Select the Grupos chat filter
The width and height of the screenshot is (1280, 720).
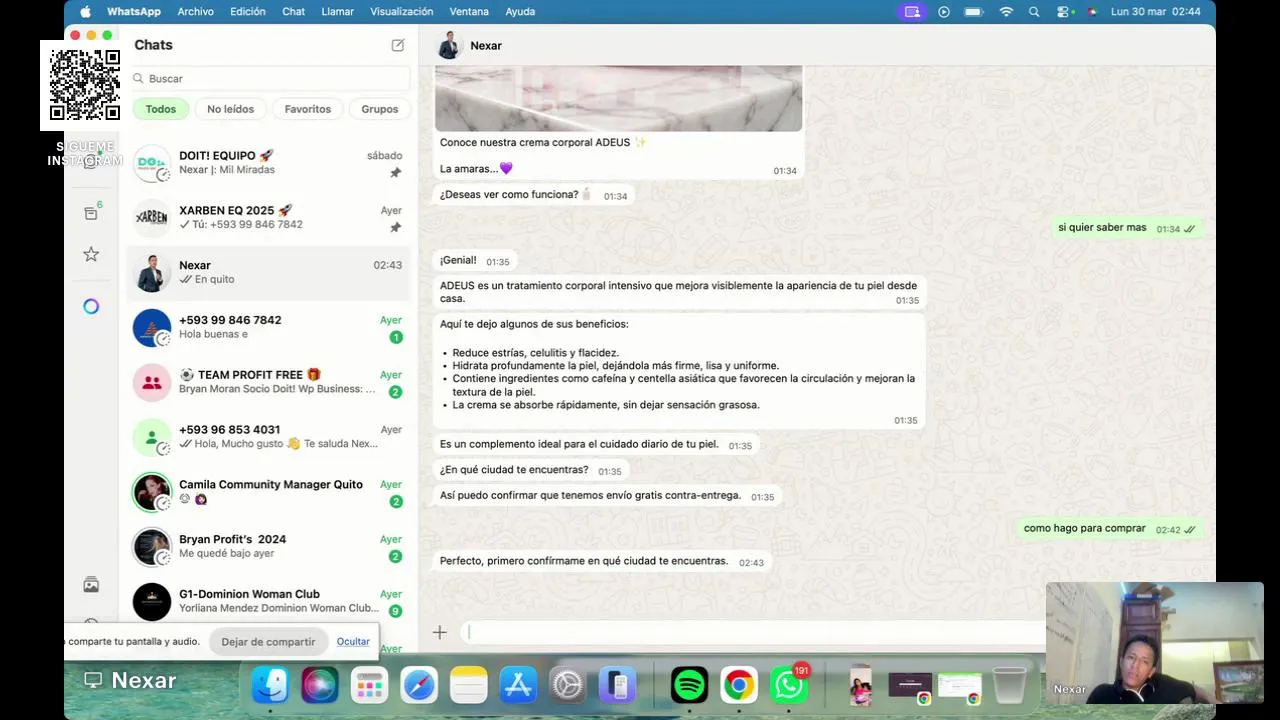(x=380, y=109)
